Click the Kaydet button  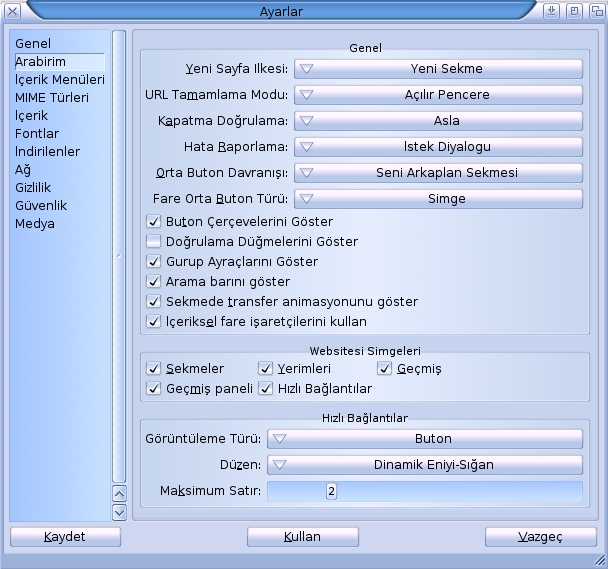point(65,537)
